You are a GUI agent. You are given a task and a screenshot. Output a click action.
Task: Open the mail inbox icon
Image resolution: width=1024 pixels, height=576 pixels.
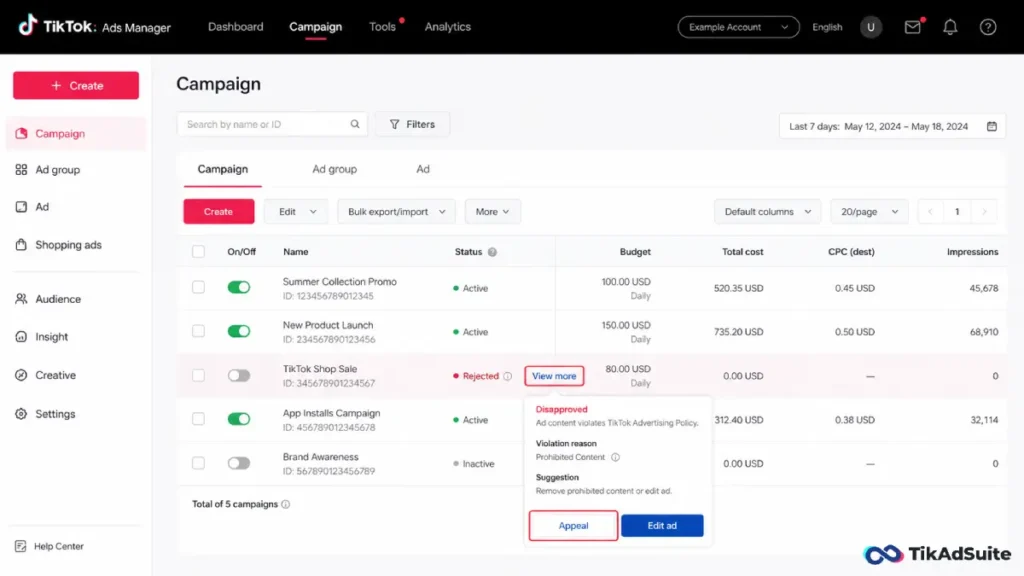[x=912, y=27]
